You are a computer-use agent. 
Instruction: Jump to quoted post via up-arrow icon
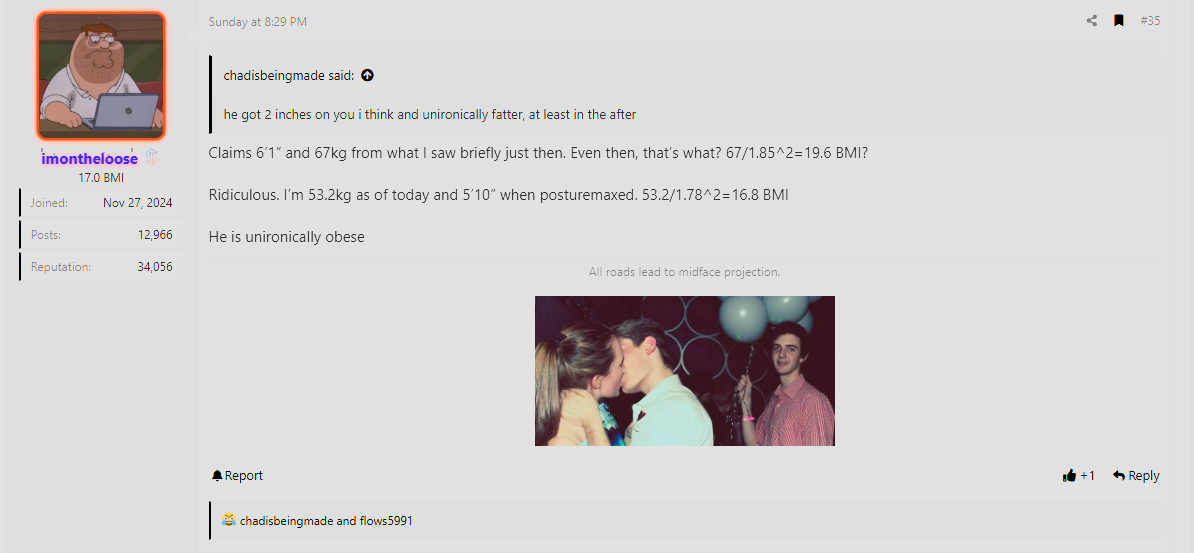pyautogui.click(x=367, y=75)
